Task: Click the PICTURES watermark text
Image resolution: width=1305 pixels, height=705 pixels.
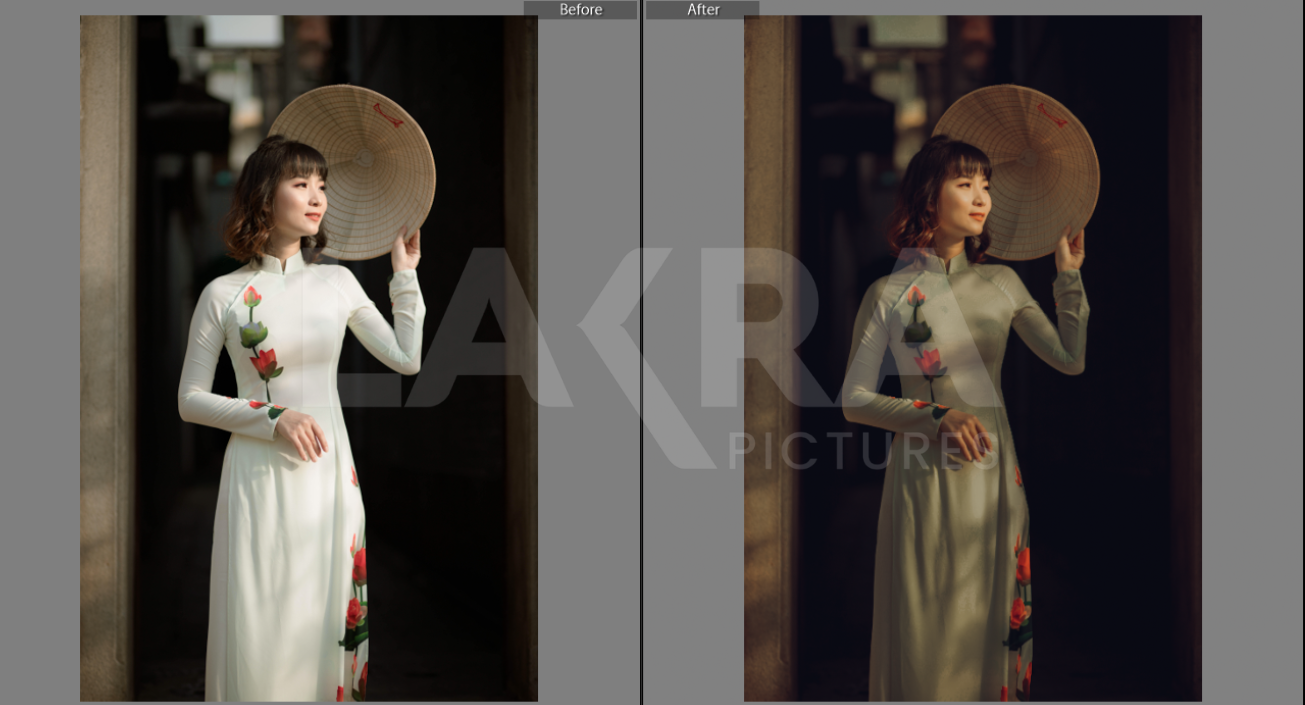Action: click(x=860, y=450)
